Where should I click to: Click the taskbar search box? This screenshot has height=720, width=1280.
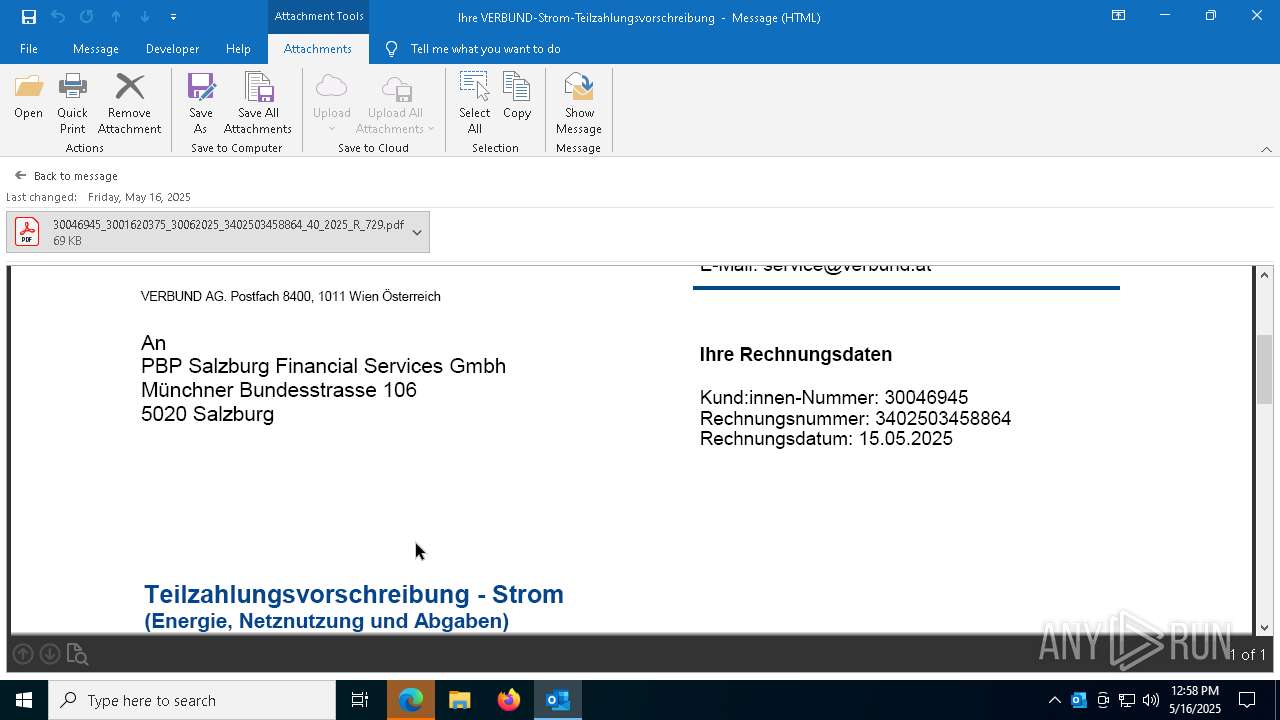click(x=192, y=700)
